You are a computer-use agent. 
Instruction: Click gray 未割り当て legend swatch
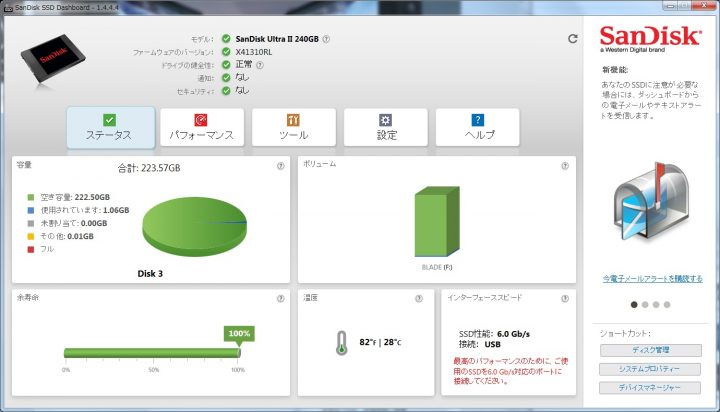(31, 223)
